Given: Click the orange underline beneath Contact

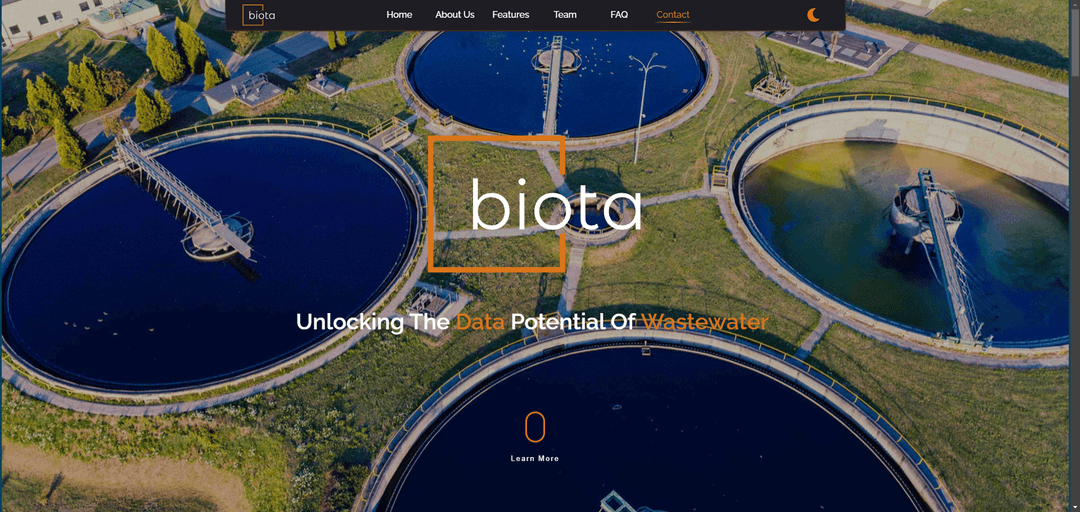Looking at the screenshot, I should (673, 23).
